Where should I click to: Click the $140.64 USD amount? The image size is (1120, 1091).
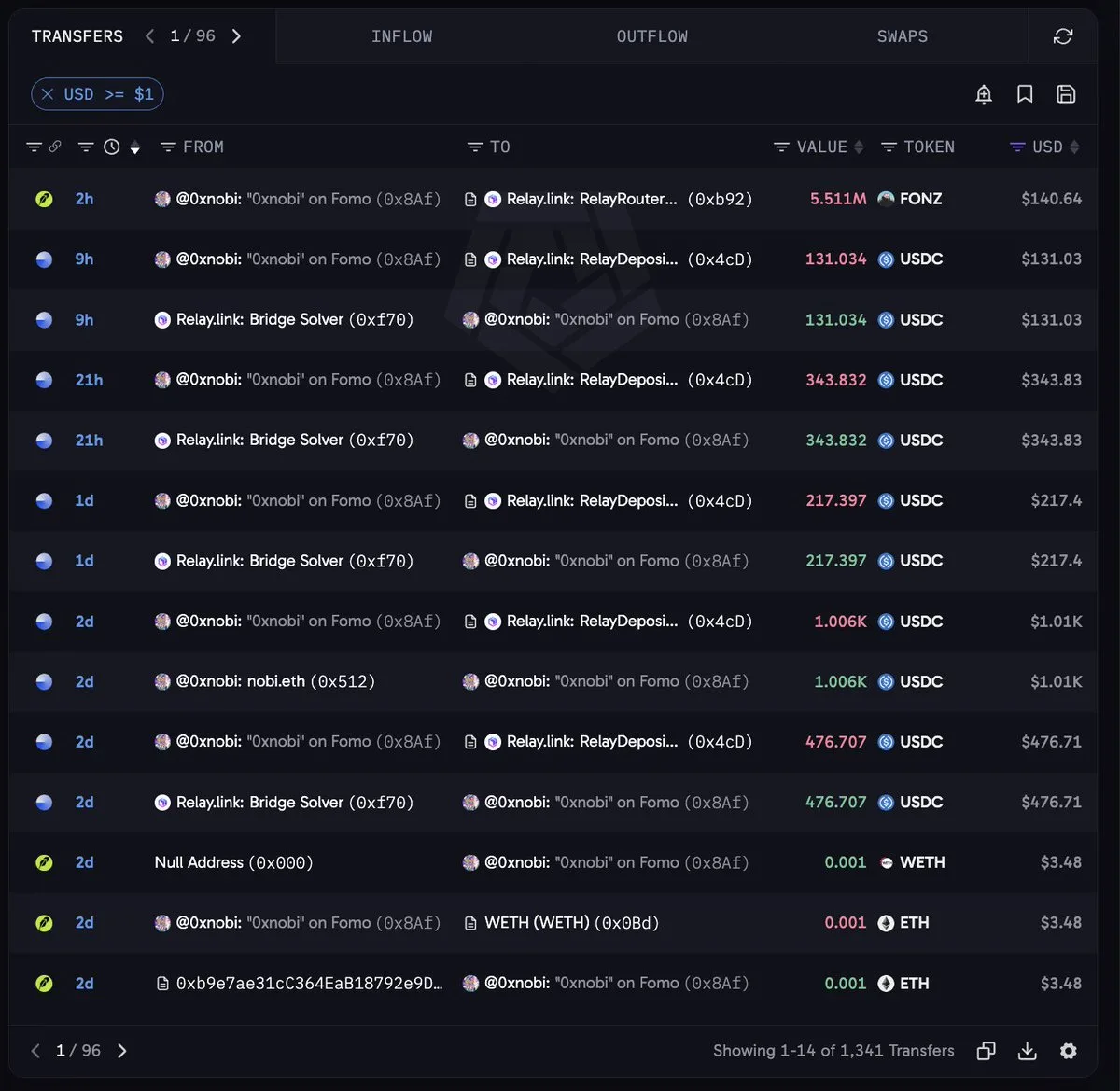point(1051,199)
